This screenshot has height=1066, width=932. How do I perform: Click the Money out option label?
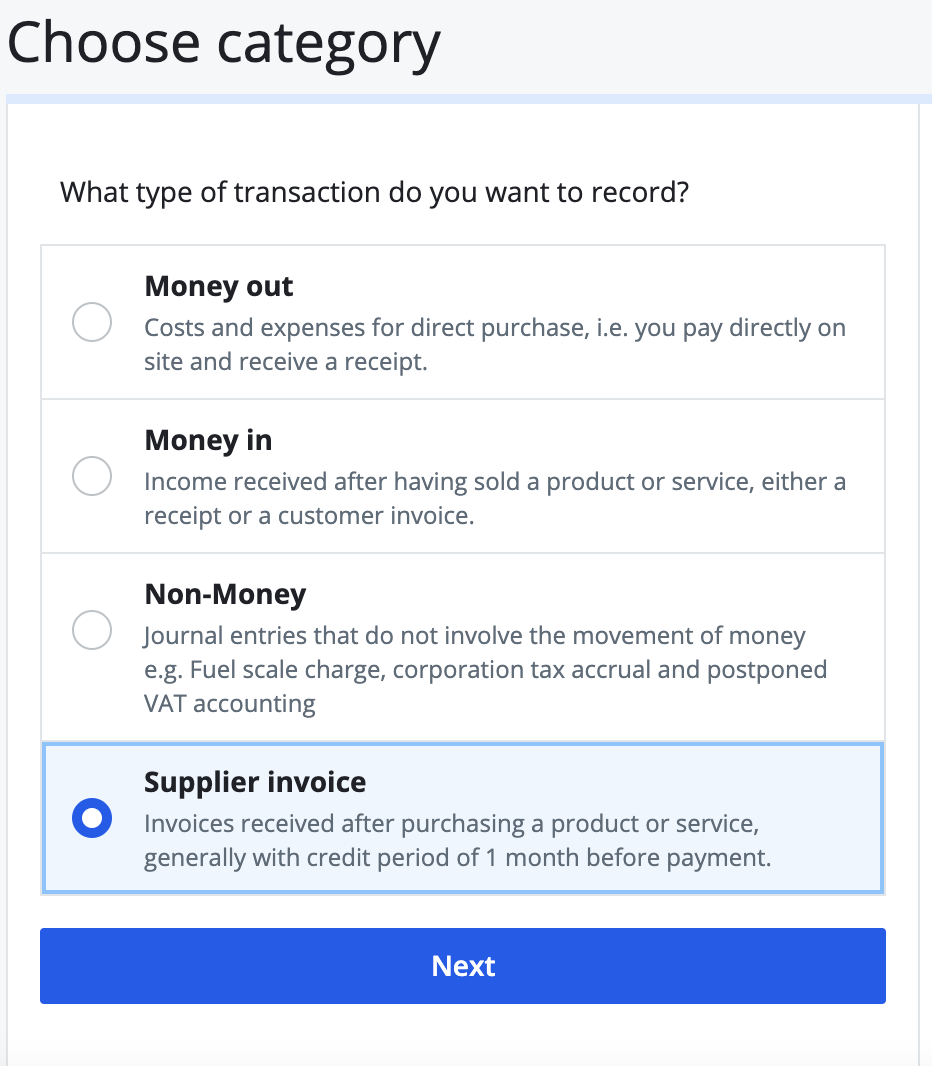click(219, 287)
